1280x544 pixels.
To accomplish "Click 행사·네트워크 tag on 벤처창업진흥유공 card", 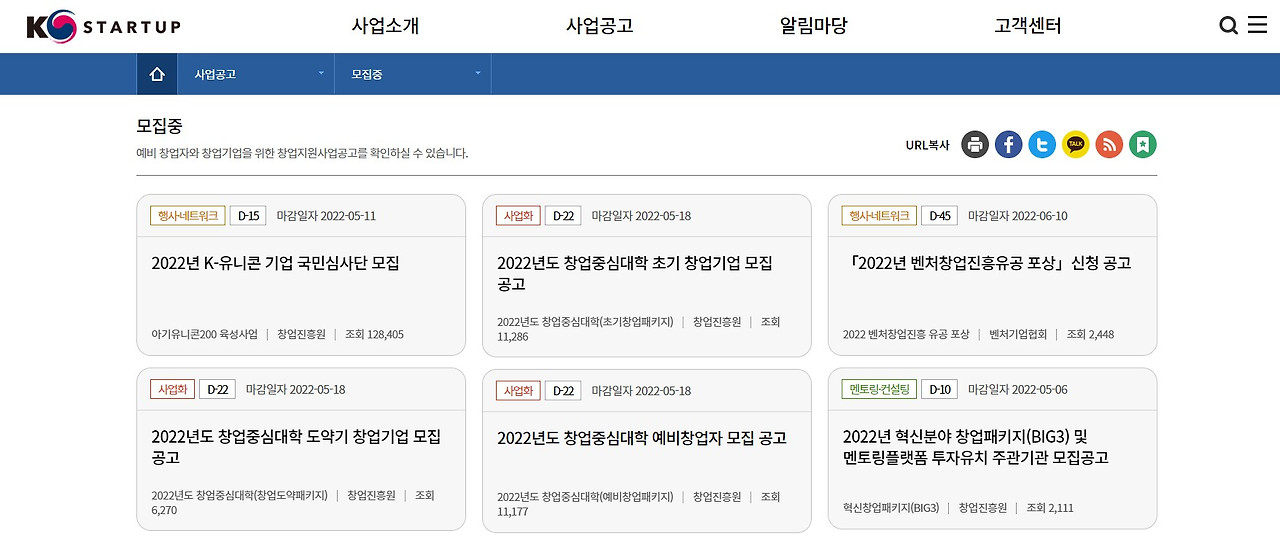I will 879,215.
